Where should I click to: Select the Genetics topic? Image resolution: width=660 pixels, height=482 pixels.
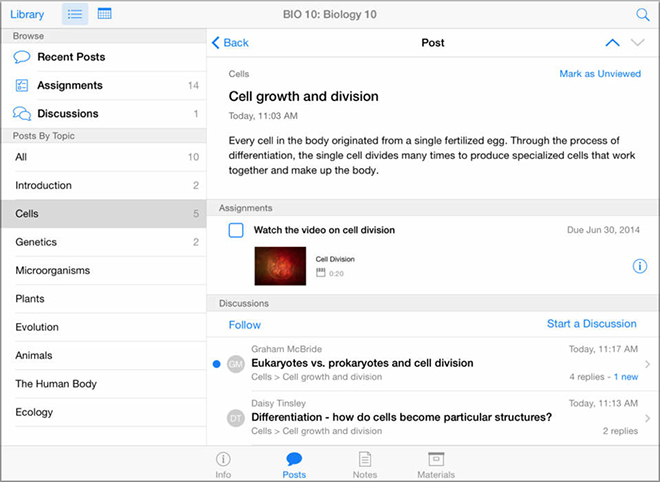104,242
